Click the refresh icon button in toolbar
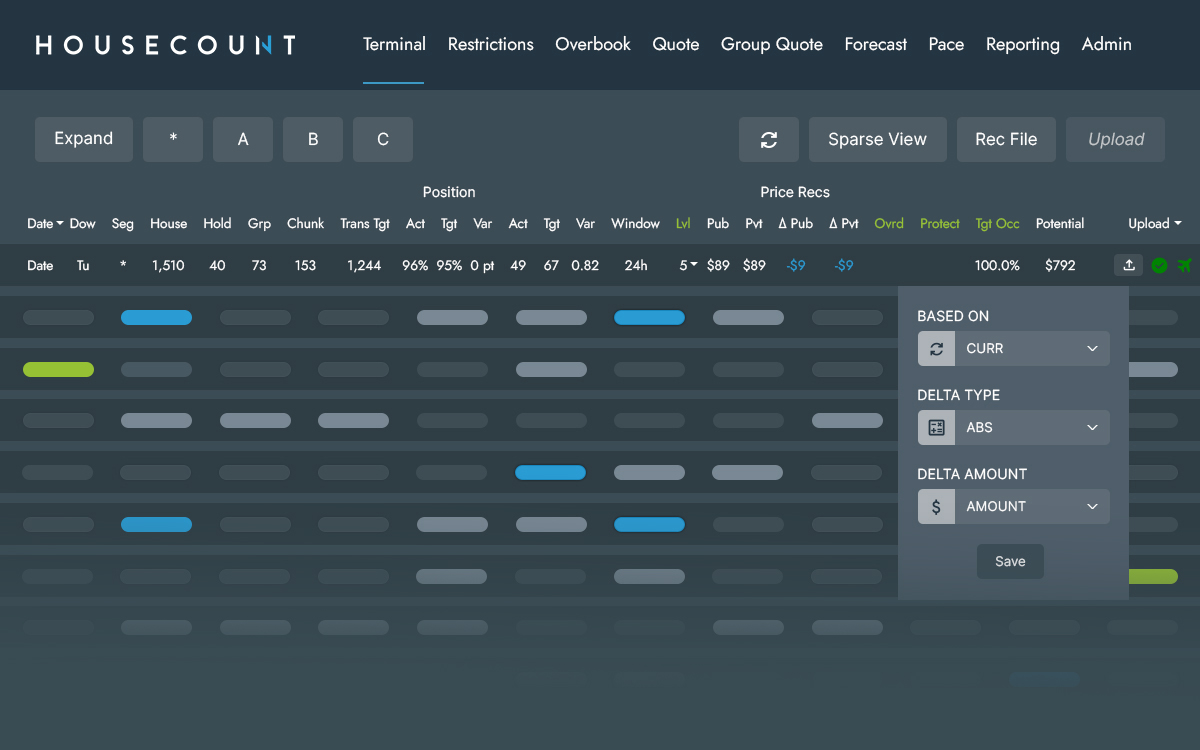 768,140
